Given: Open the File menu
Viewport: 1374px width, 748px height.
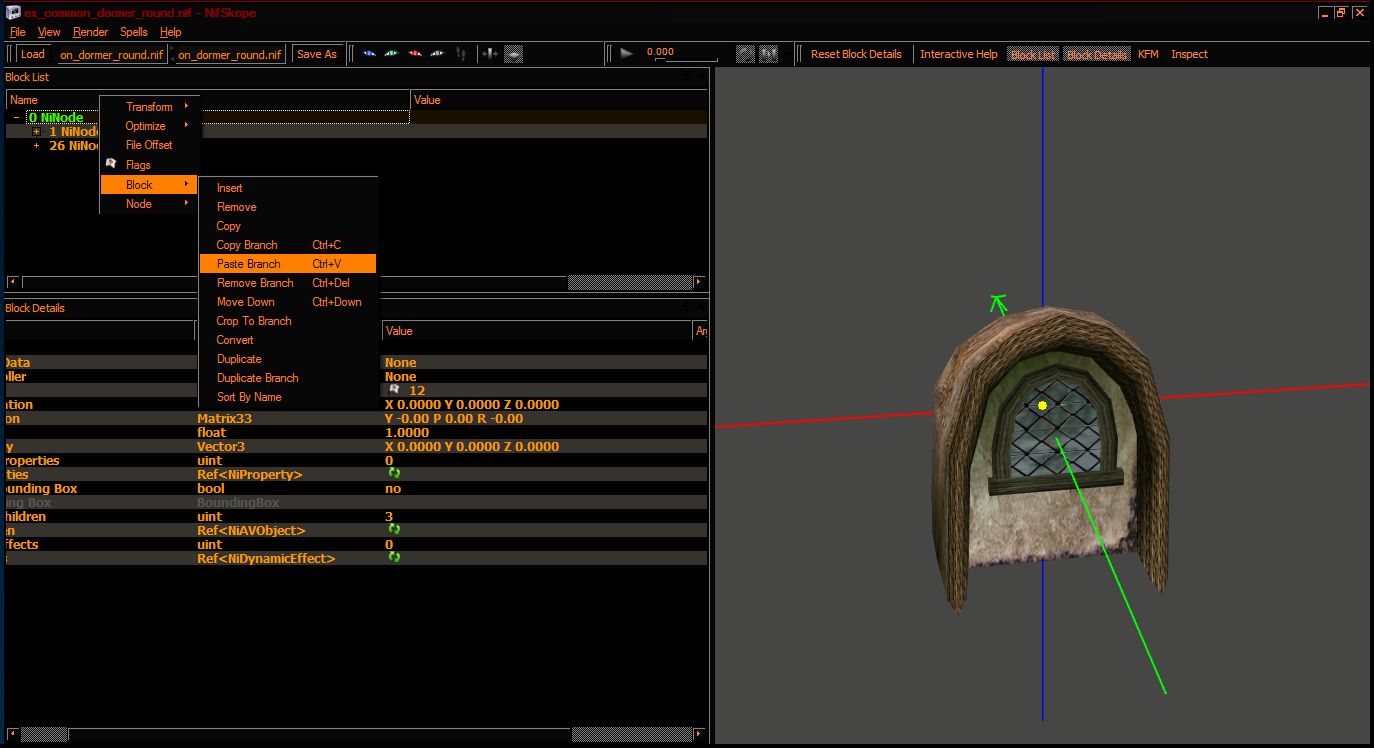Looking at the screenshot, I should 17,32.
